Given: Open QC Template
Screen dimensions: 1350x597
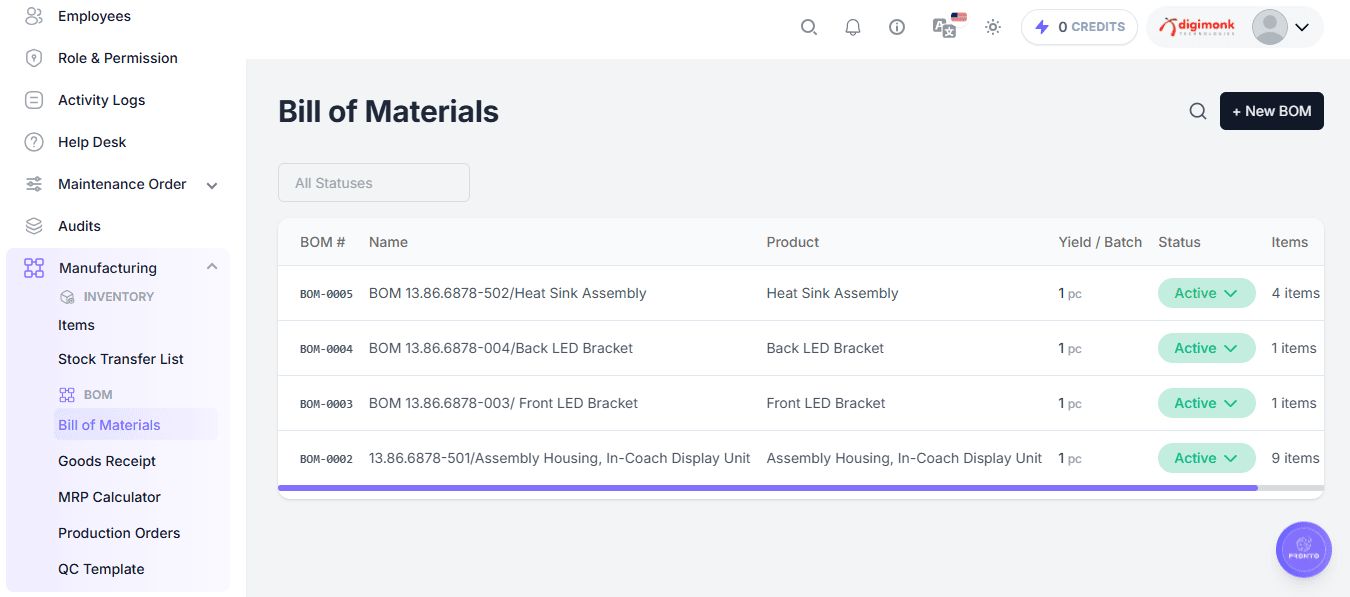Looking at the screenshot, I should (101, 569).
